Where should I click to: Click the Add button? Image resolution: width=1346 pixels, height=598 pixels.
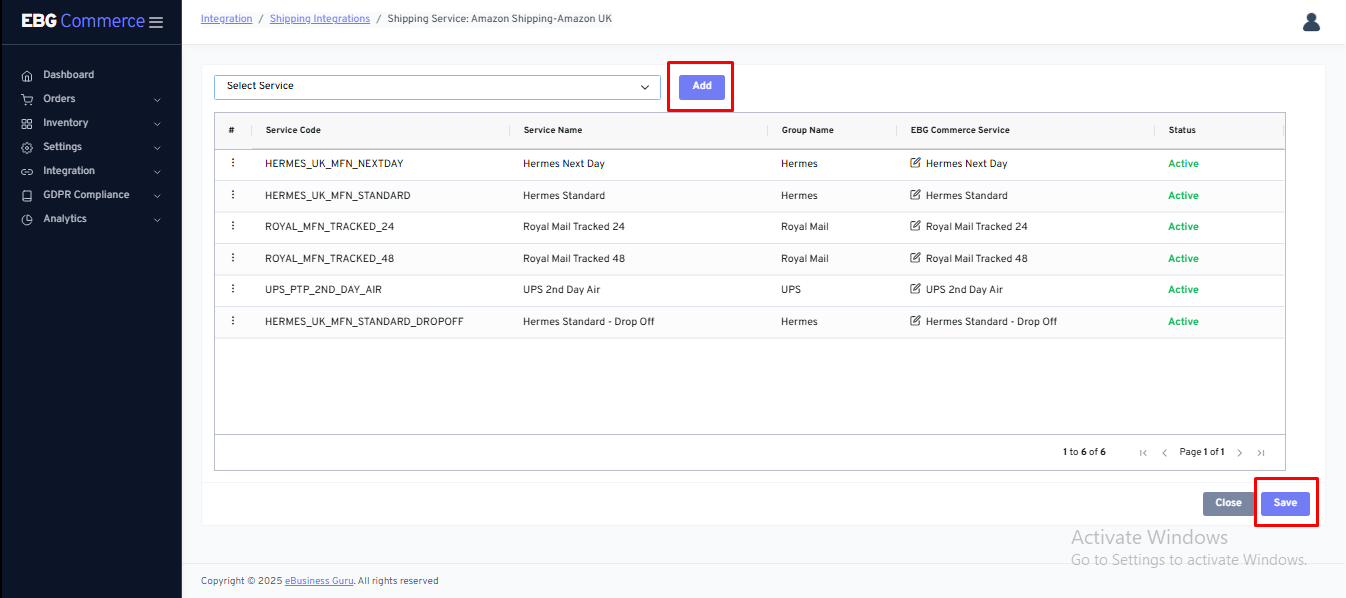click(x=702, y=87)
